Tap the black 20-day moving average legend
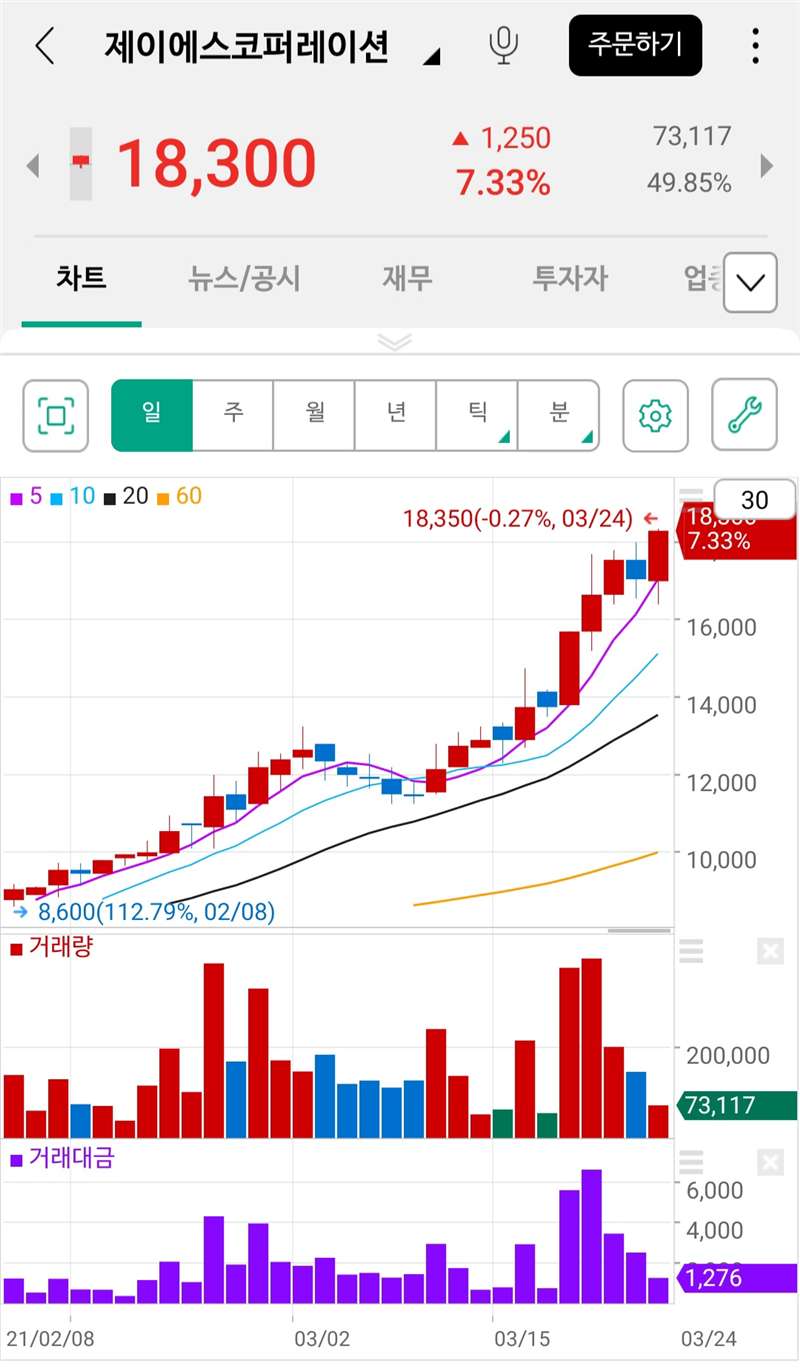This screenshot has height=1368, width=800. 125,496
